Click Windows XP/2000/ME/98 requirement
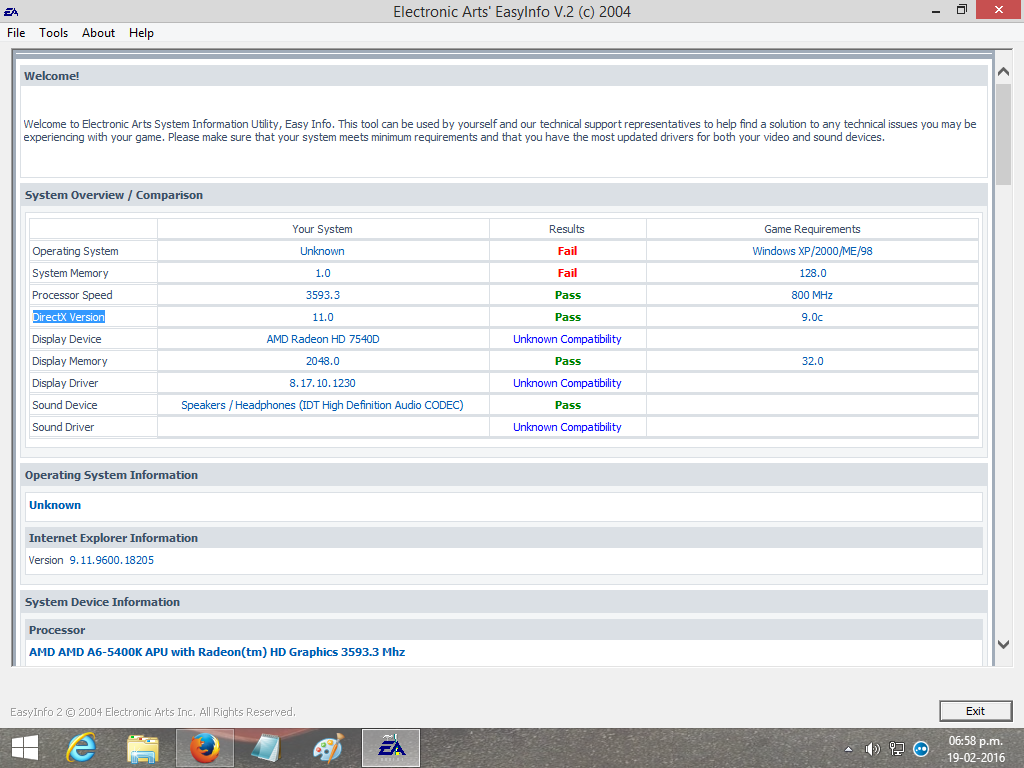Viewport: 1024px width, 768px height. tap(812, 251)
